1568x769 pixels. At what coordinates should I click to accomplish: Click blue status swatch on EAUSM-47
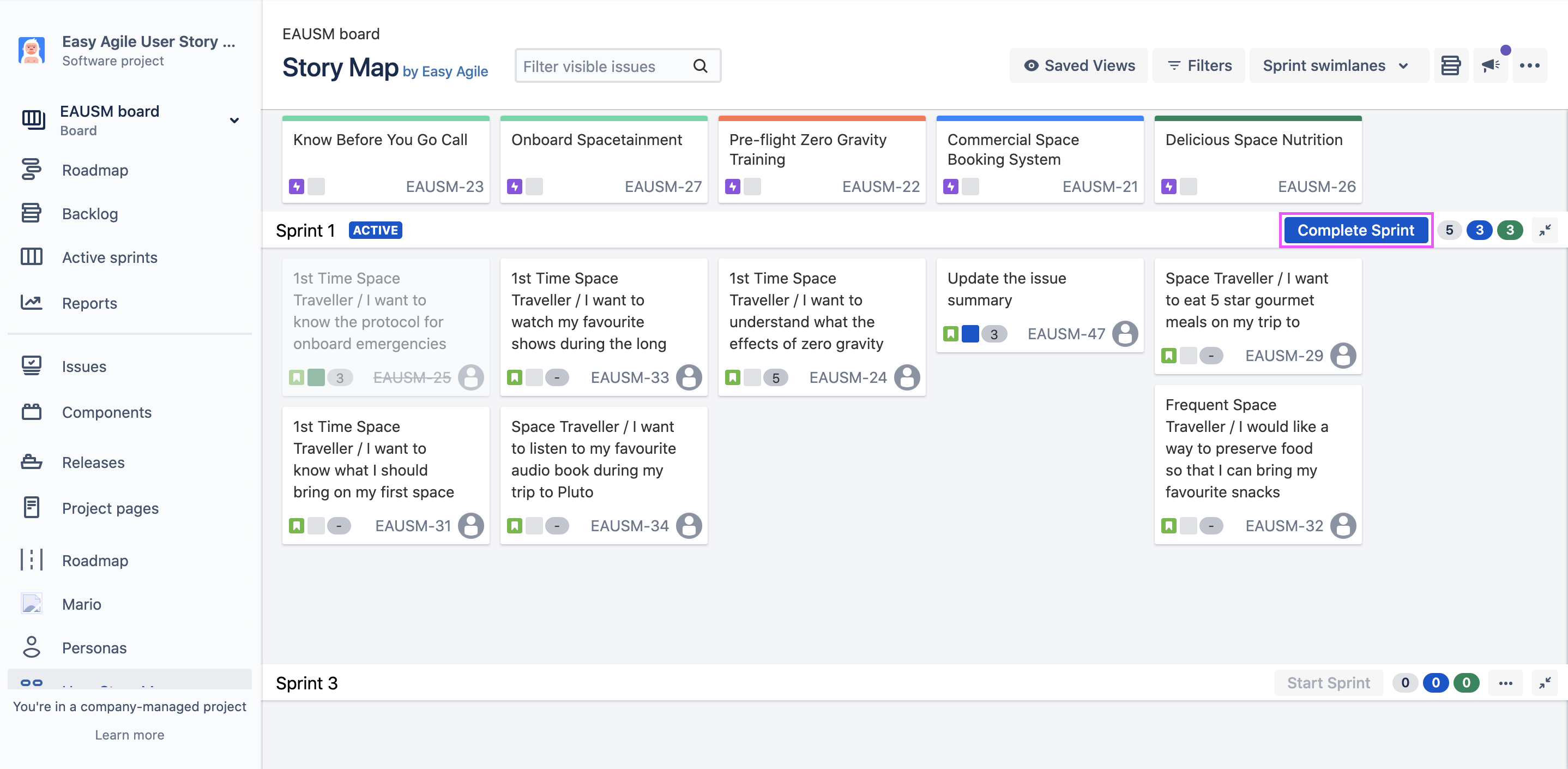coord(970,334)
